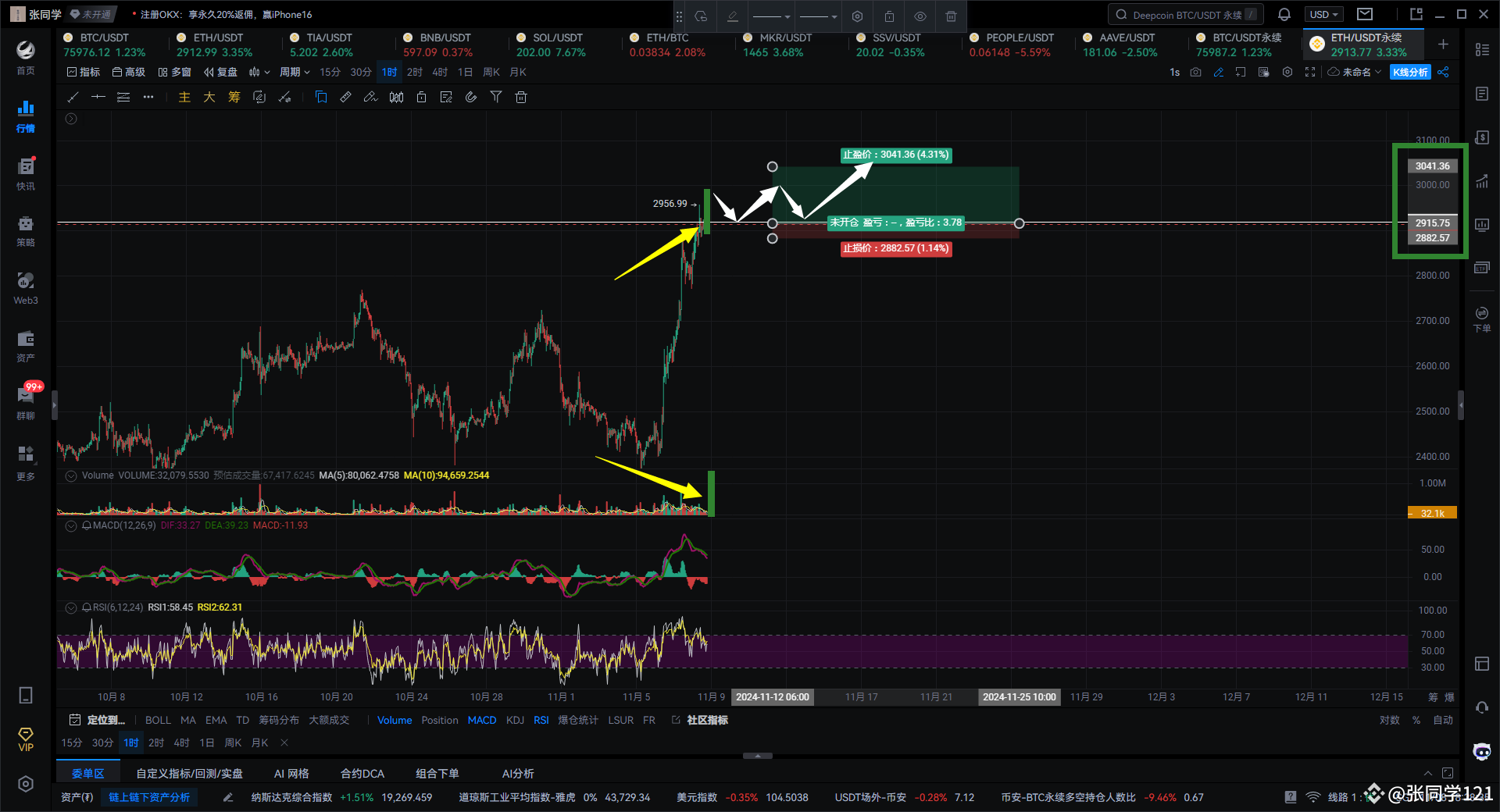The height and width of the screenshot is (812, 1500).
Task: Toggle auto-scale using 自动
Action: pos(1441,720)
